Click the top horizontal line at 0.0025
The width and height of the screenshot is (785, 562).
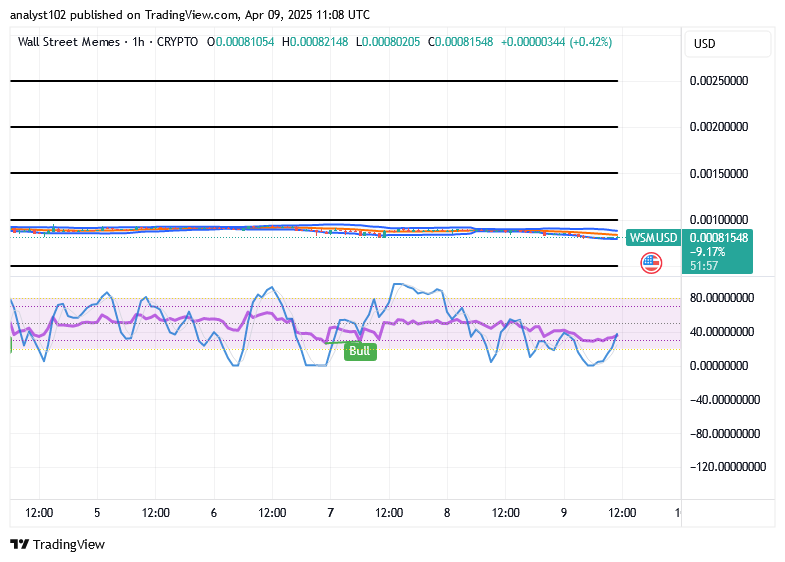point(314,81)
